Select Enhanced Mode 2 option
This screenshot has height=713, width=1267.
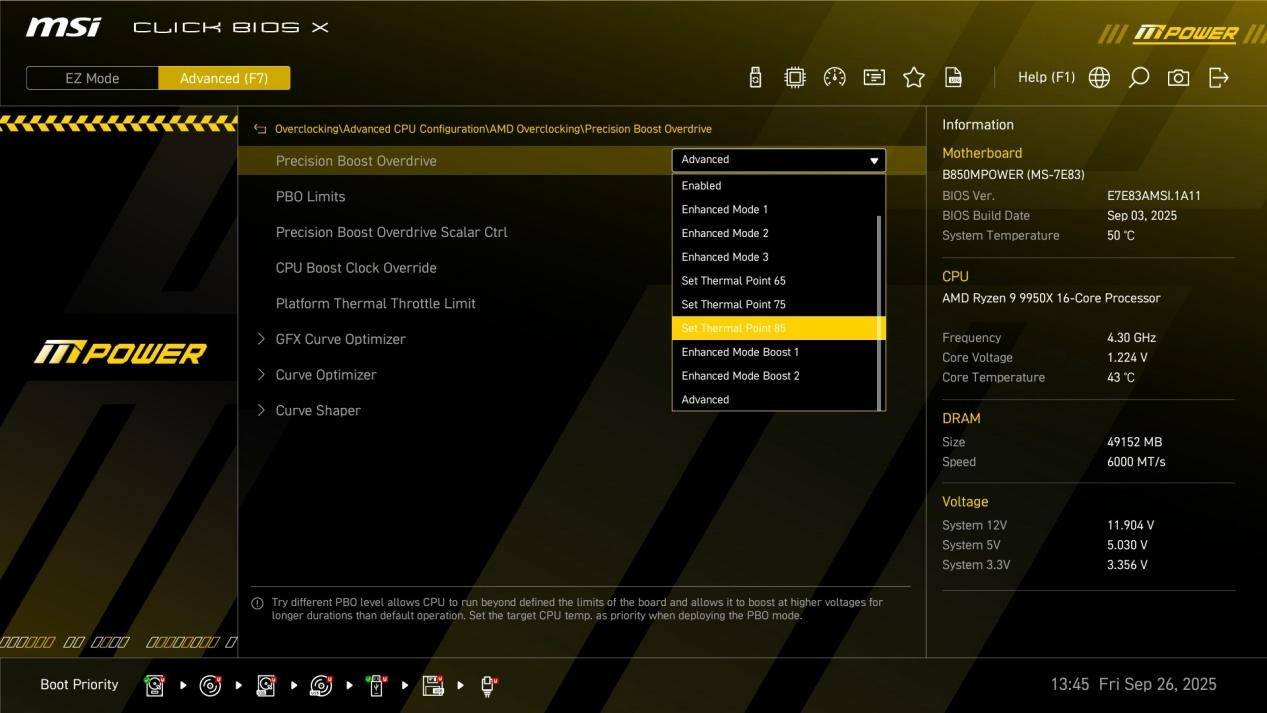point(725,233)
